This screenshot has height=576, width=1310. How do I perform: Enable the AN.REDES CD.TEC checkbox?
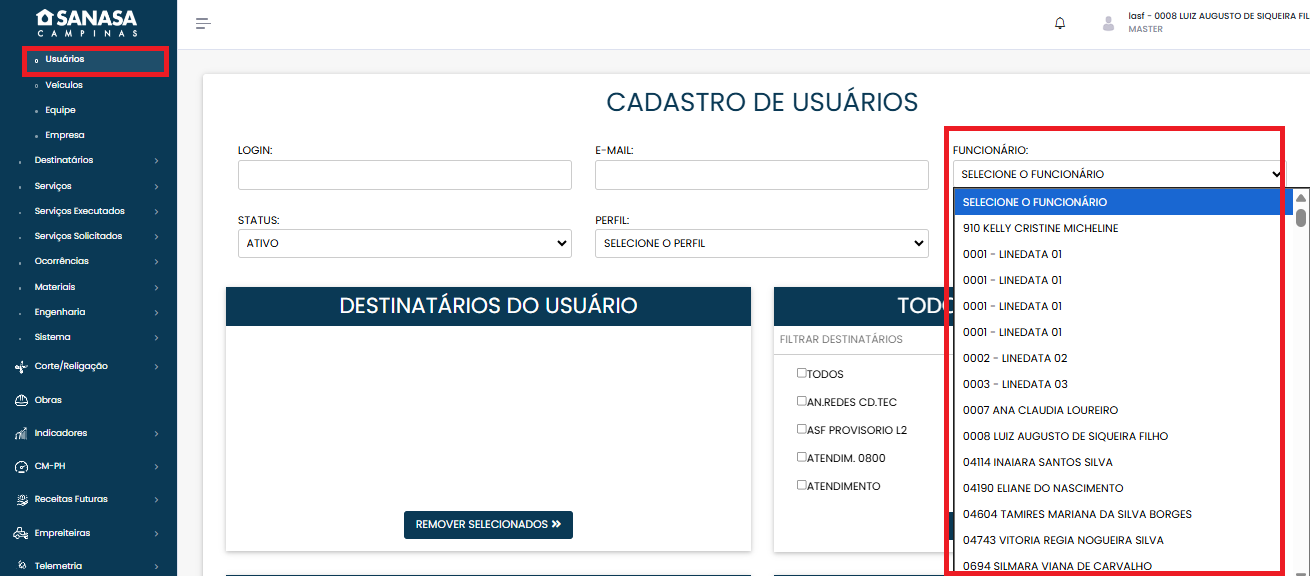click(x=801, y=401)
